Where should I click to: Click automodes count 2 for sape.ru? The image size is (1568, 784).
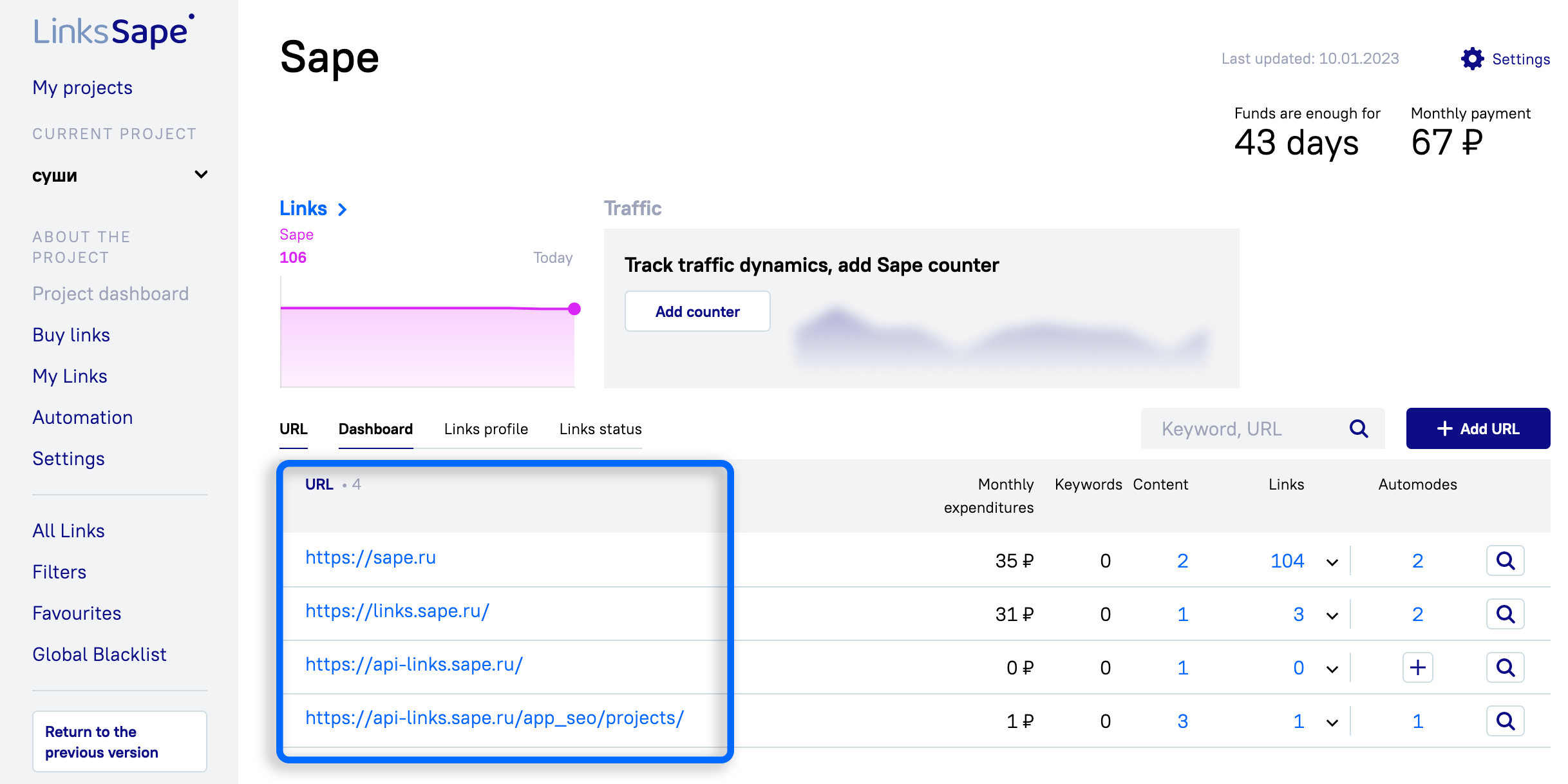[x=1417, y=561]
